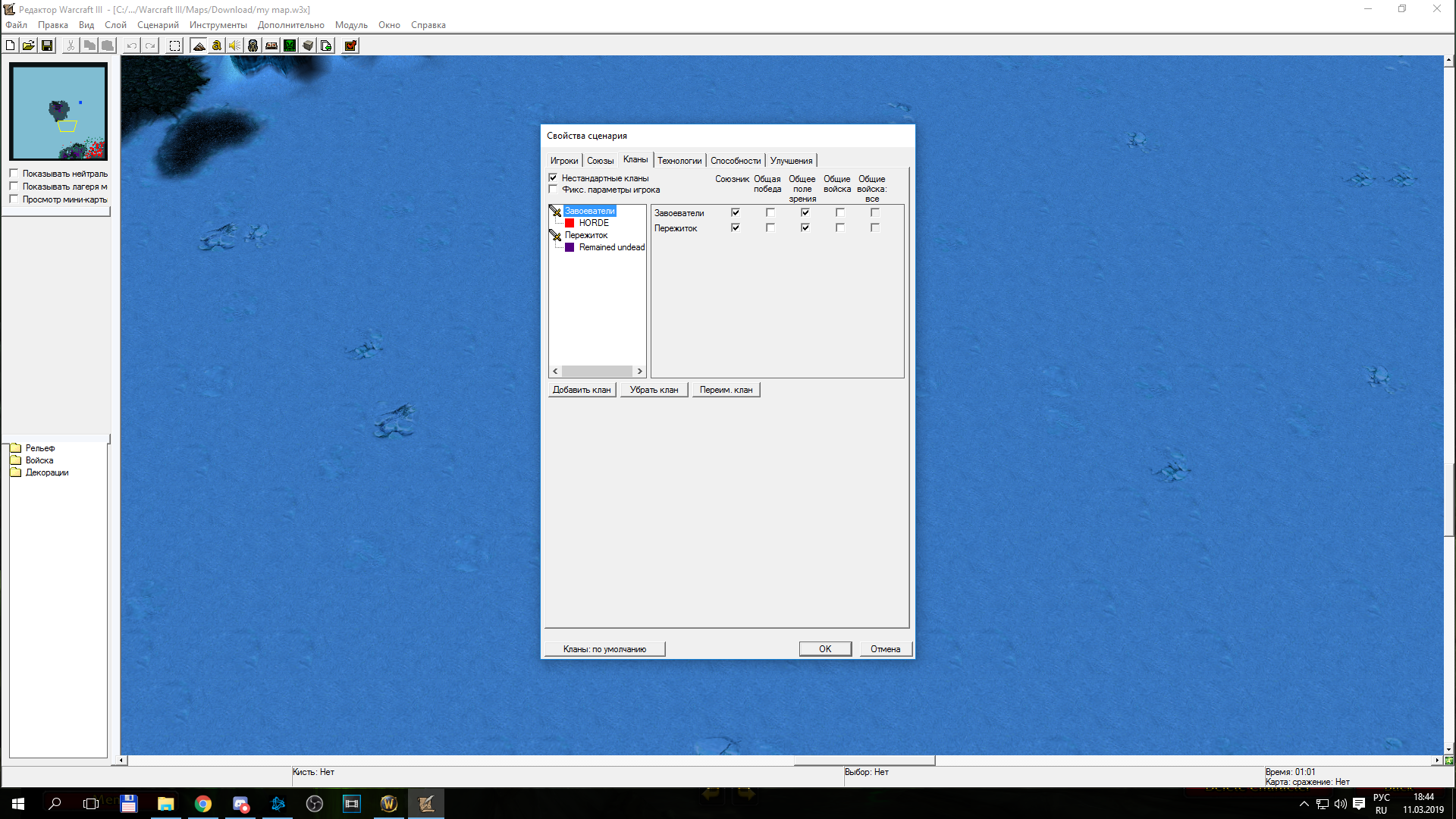Click main viewport horizontal scrollbar thumb
The width and height of the screenshot is (1456, 819).
point(864,760)
